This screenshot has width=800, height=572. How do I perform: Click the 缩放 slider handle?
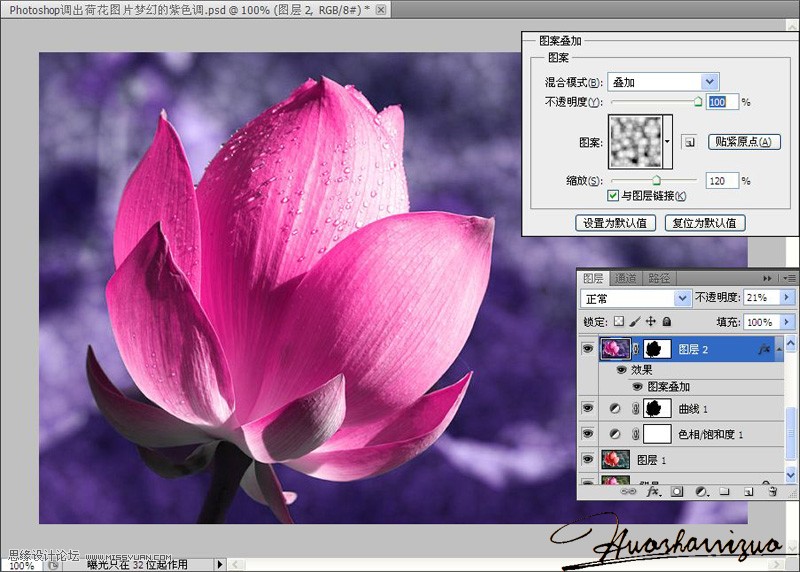click(657, 180)
